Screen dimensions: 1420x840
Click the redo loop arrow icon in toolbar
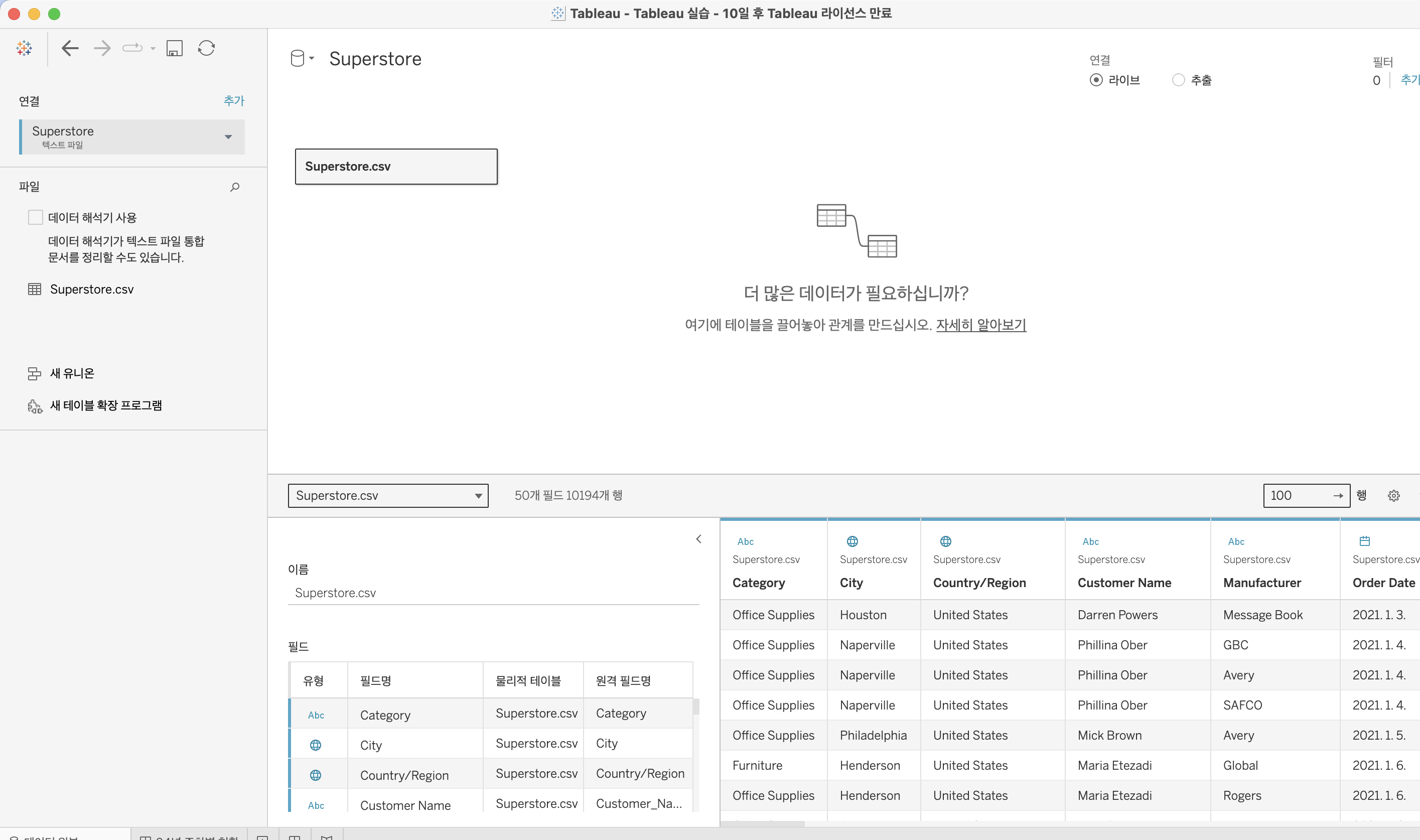(132, 48)
